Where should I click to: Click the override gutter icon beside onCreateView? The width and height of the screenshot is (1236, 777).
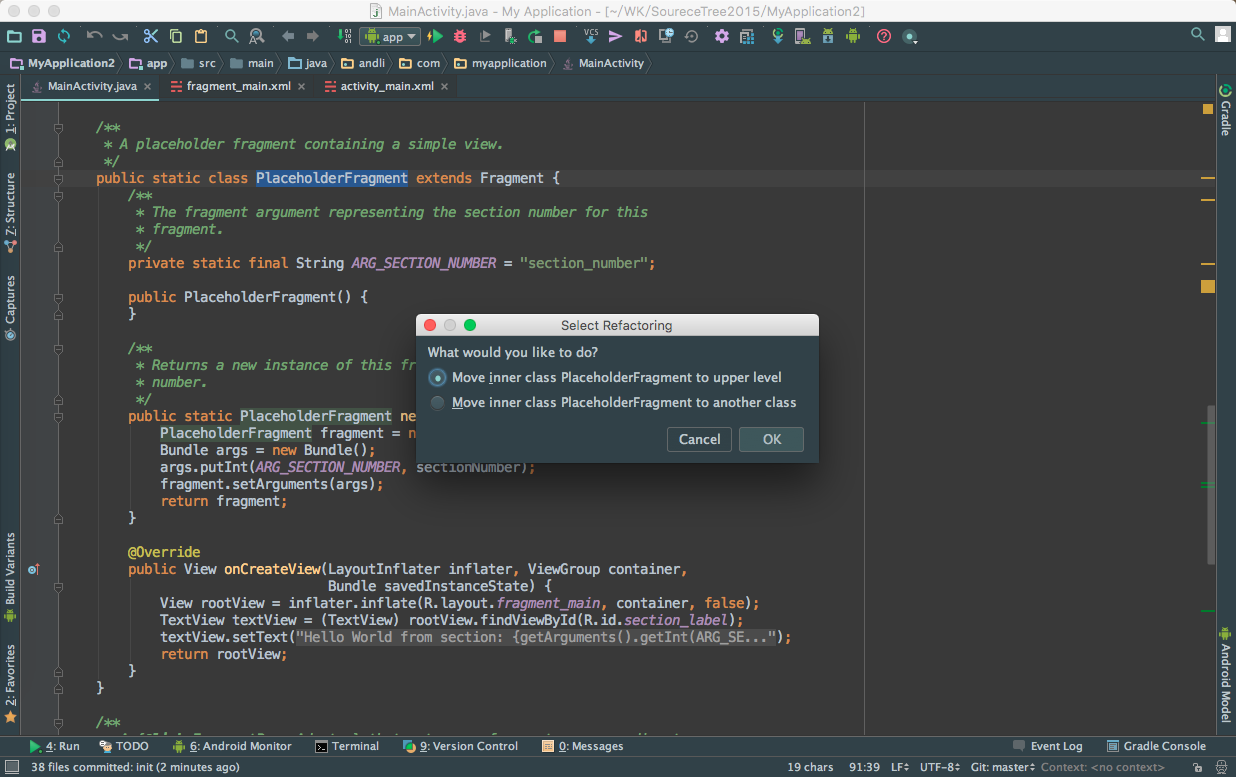pyautogui.click(x=33, y=569)
